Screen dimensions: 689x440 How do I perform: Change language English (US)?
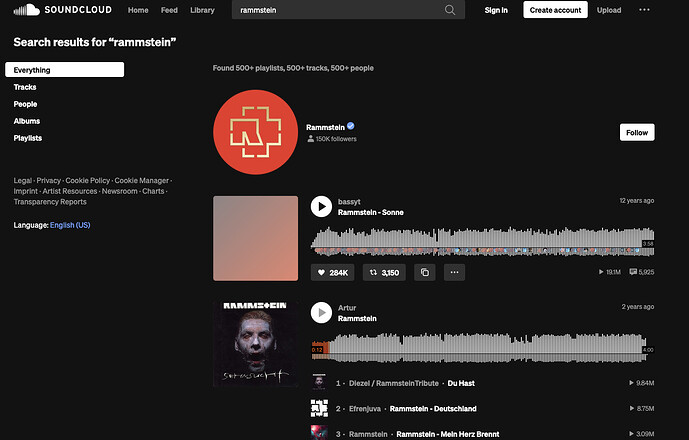70,225
